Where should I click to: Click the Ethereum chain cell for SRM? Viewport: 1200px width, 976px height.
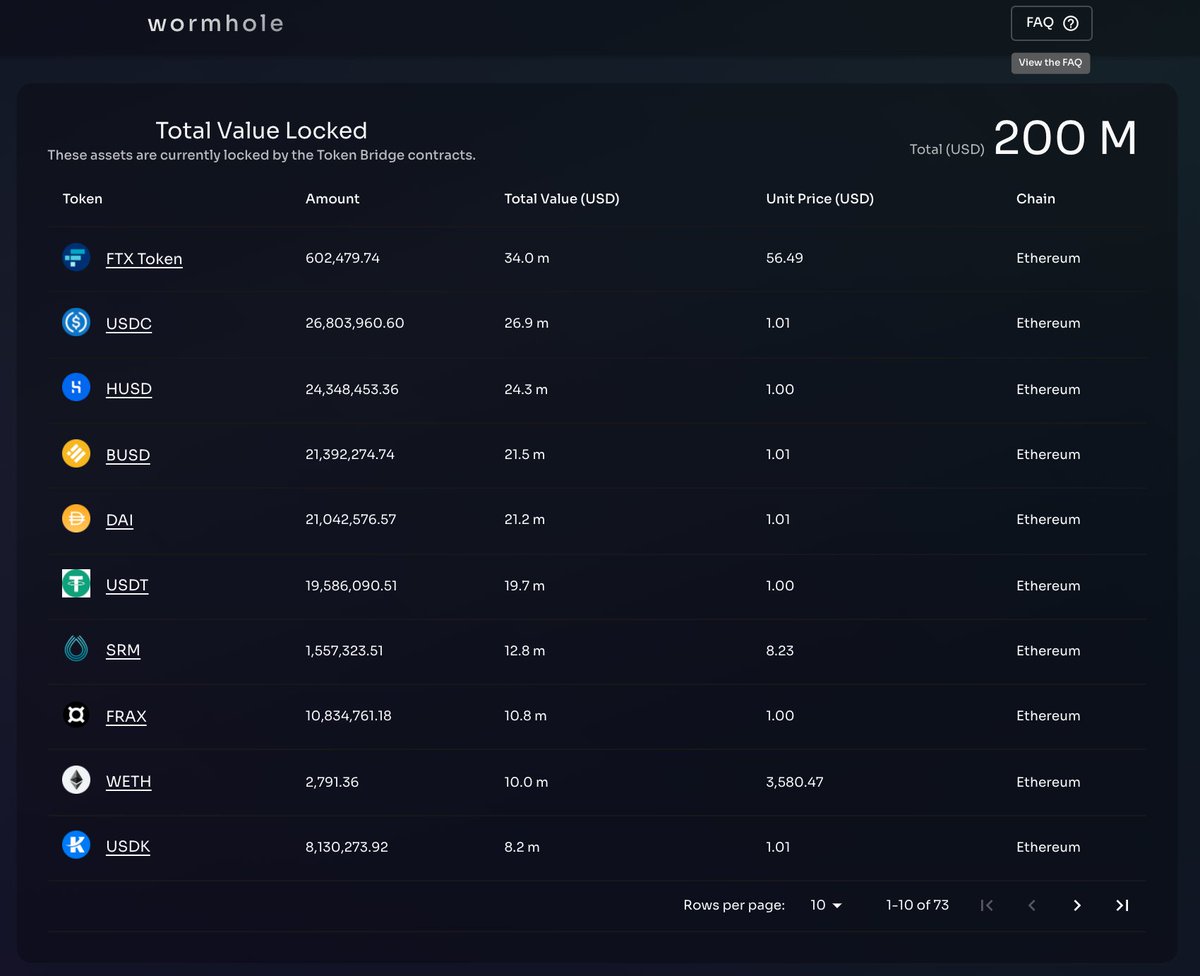click(1048, 650)
